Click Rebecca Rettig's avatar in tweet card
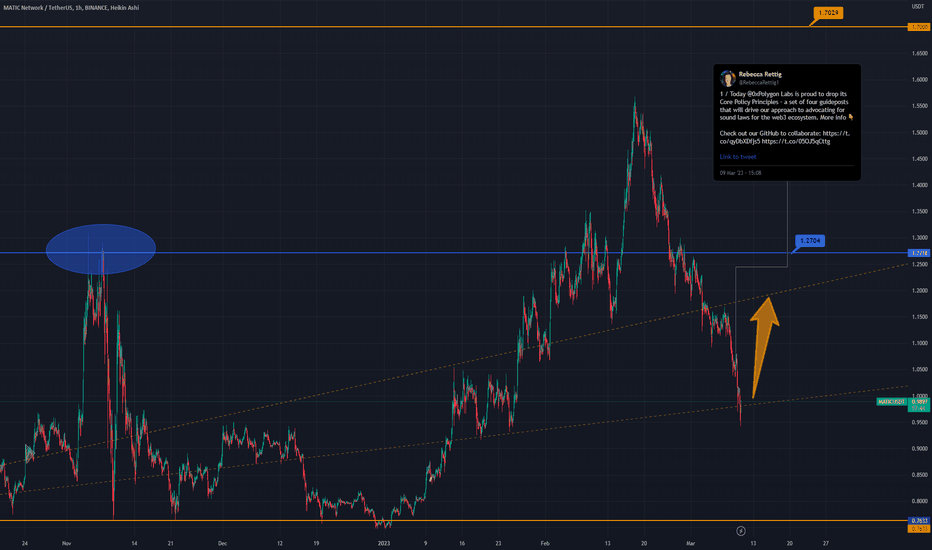Viewport: 932px width, 550px height. (x=728, y=78)
